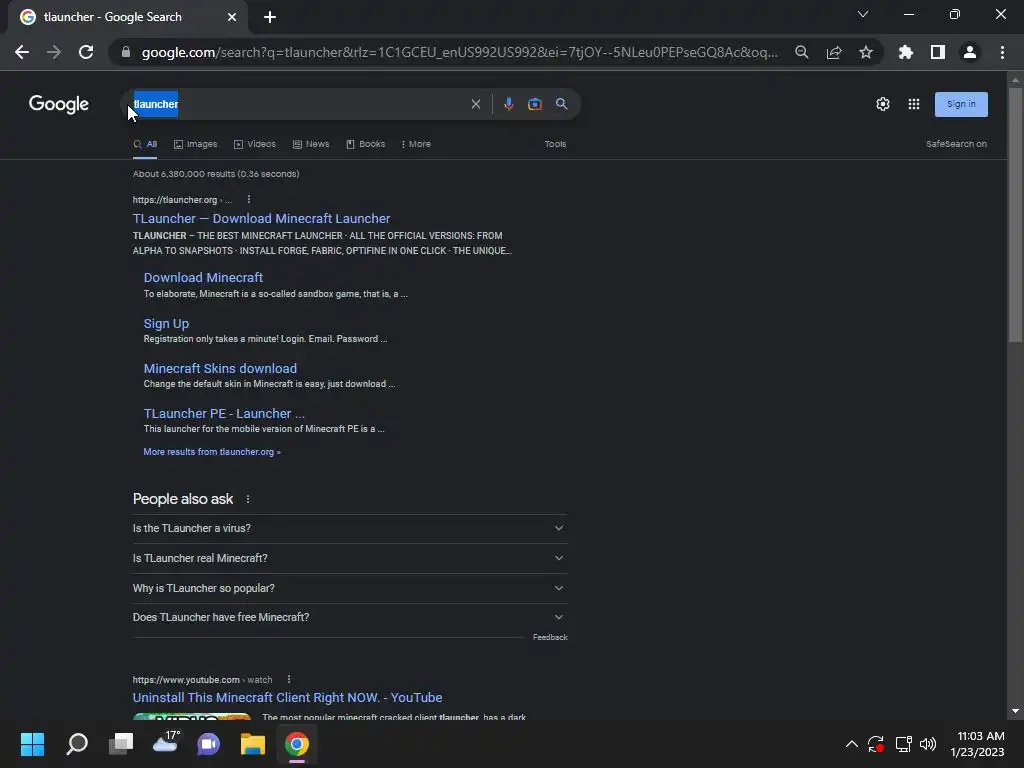1024x768 pixels.
Task: Switch to the Books tab
Action: (x=366, y=144)
